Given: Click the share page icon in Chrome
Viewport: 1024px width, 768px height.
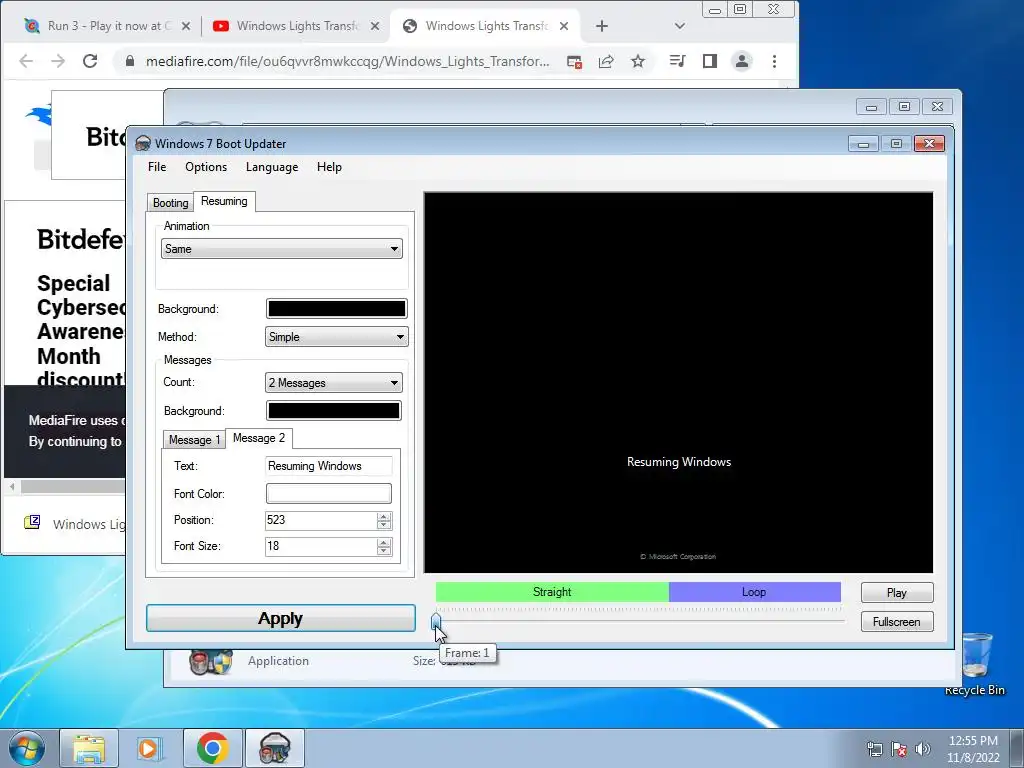Looking at the screenshot, I should [x=606, y=61].
